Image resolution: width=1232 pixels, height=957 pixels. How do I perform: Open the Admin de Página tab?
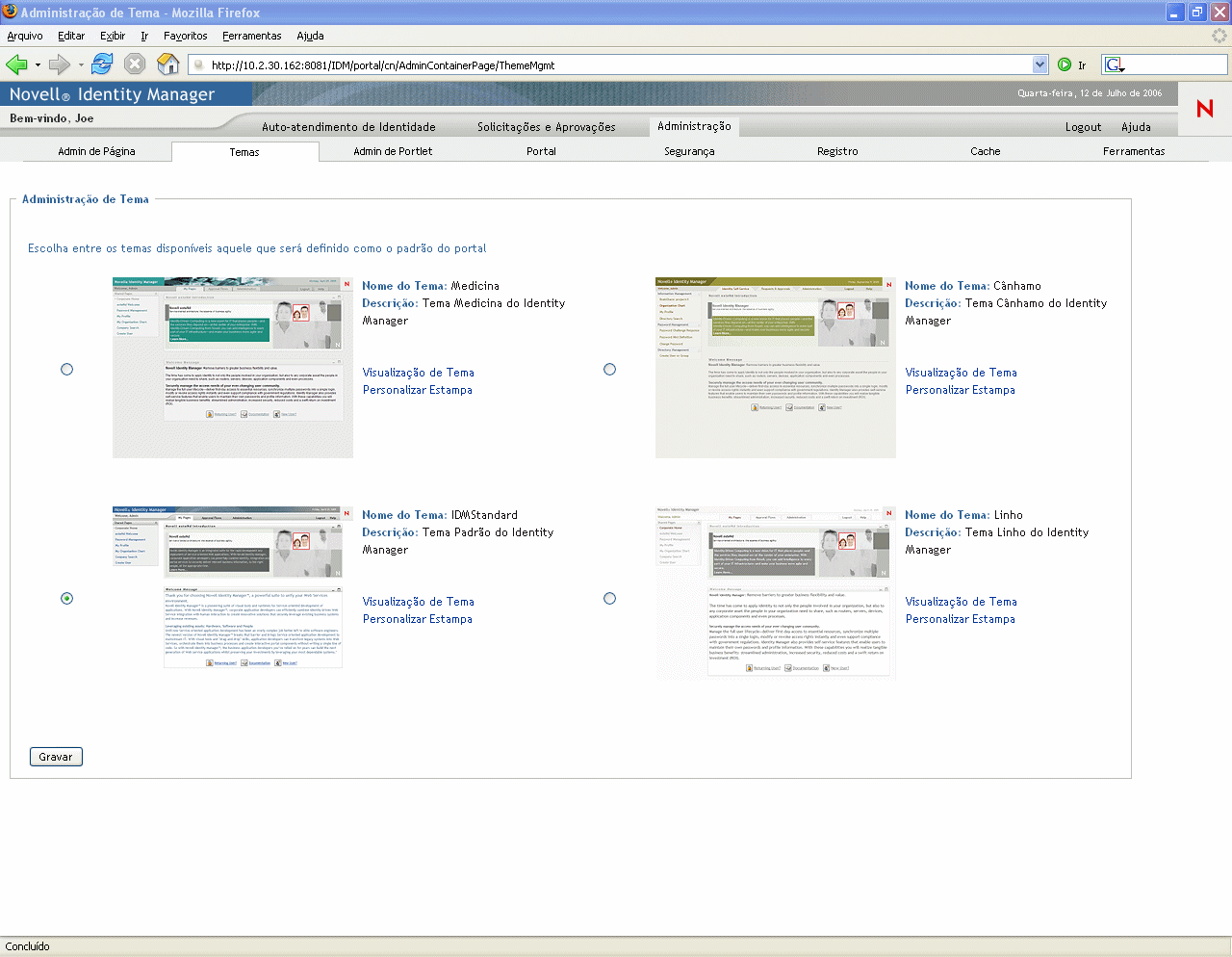pos(96,151)
